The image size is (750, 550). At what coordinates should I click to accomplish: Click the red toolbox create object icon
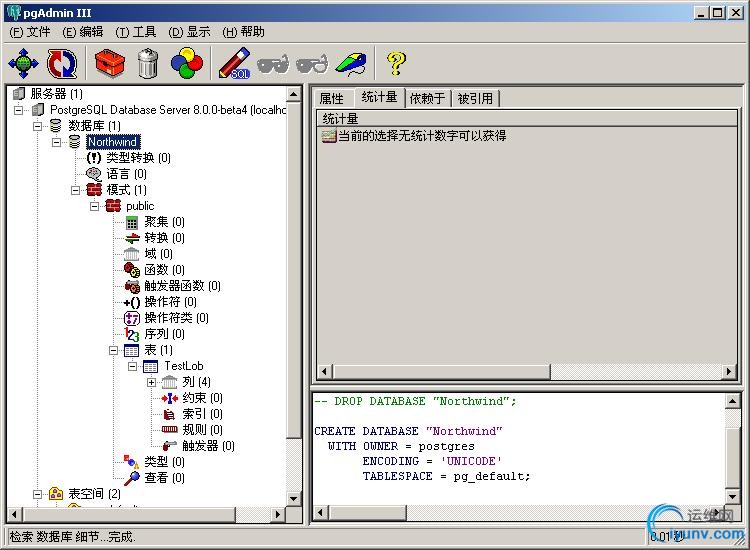pyautogui.click(x=110, y=63)
